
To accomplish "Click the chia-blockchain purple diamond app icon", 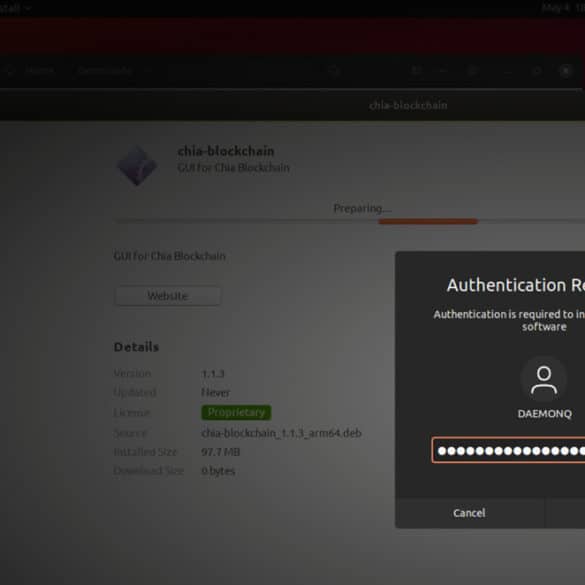I will click(x=137, y=166).
